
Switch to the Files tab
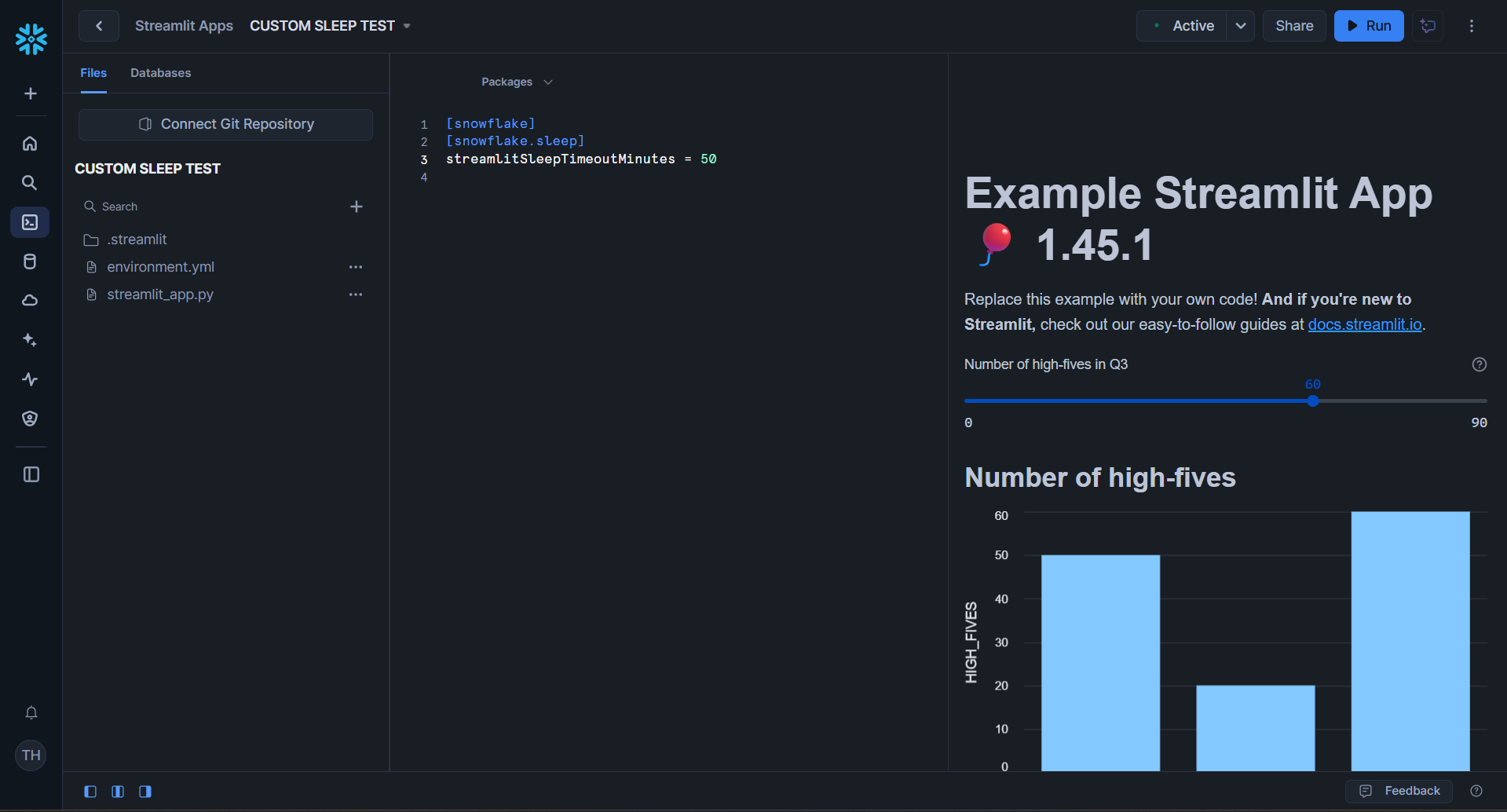(93, 73)
